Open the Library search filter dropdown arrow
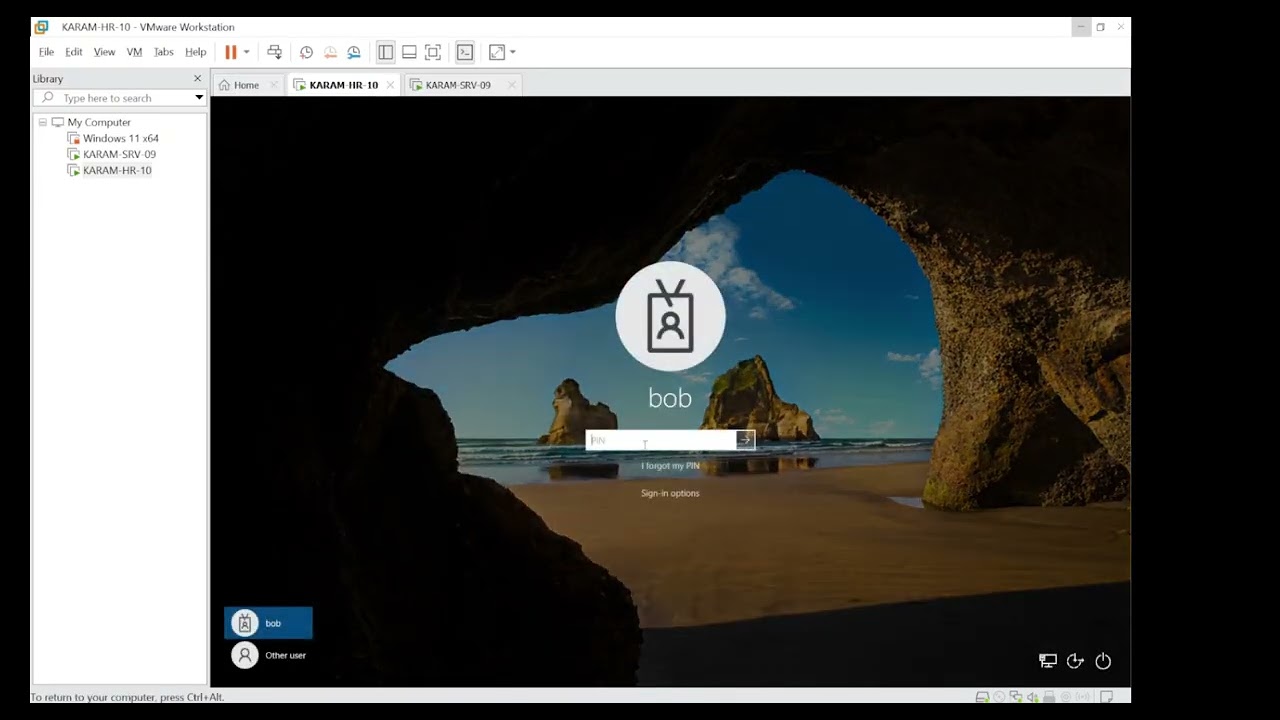Viewport: 1280px width, 720px height. point(199,98)
